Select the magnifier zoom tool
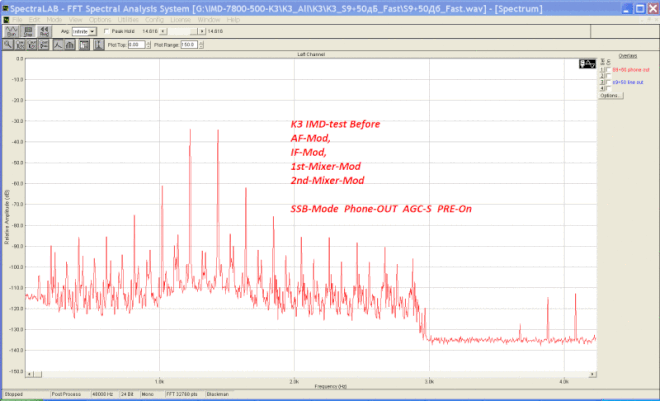This screenshot has width=660, height=401. pos(8,45)
